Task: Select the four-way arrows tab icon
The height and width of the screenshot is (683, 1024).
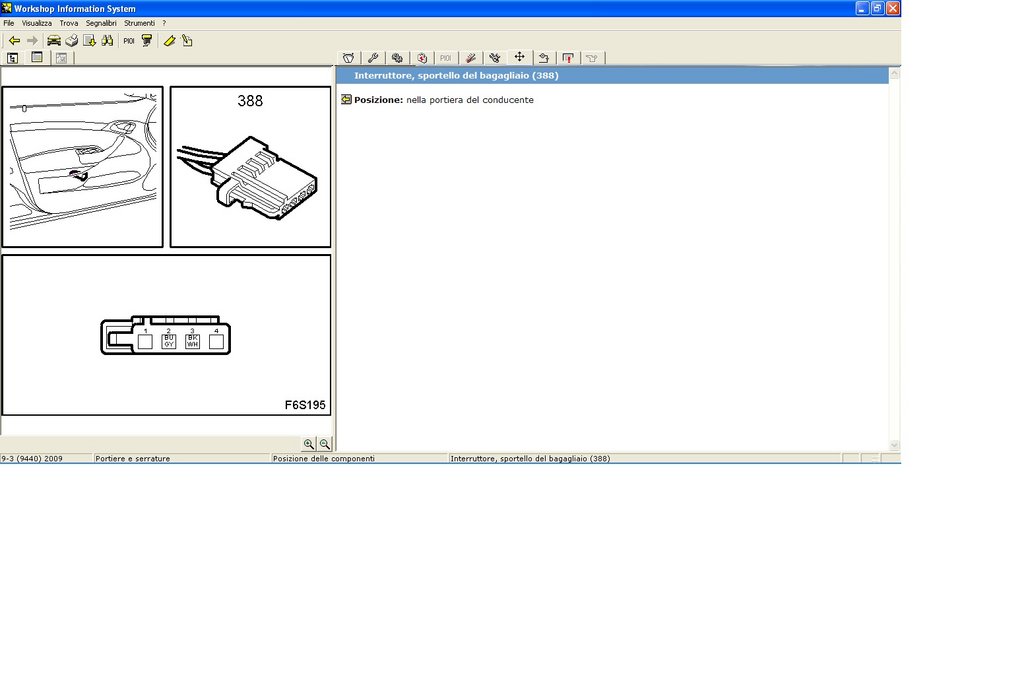Action: [519, 57]
